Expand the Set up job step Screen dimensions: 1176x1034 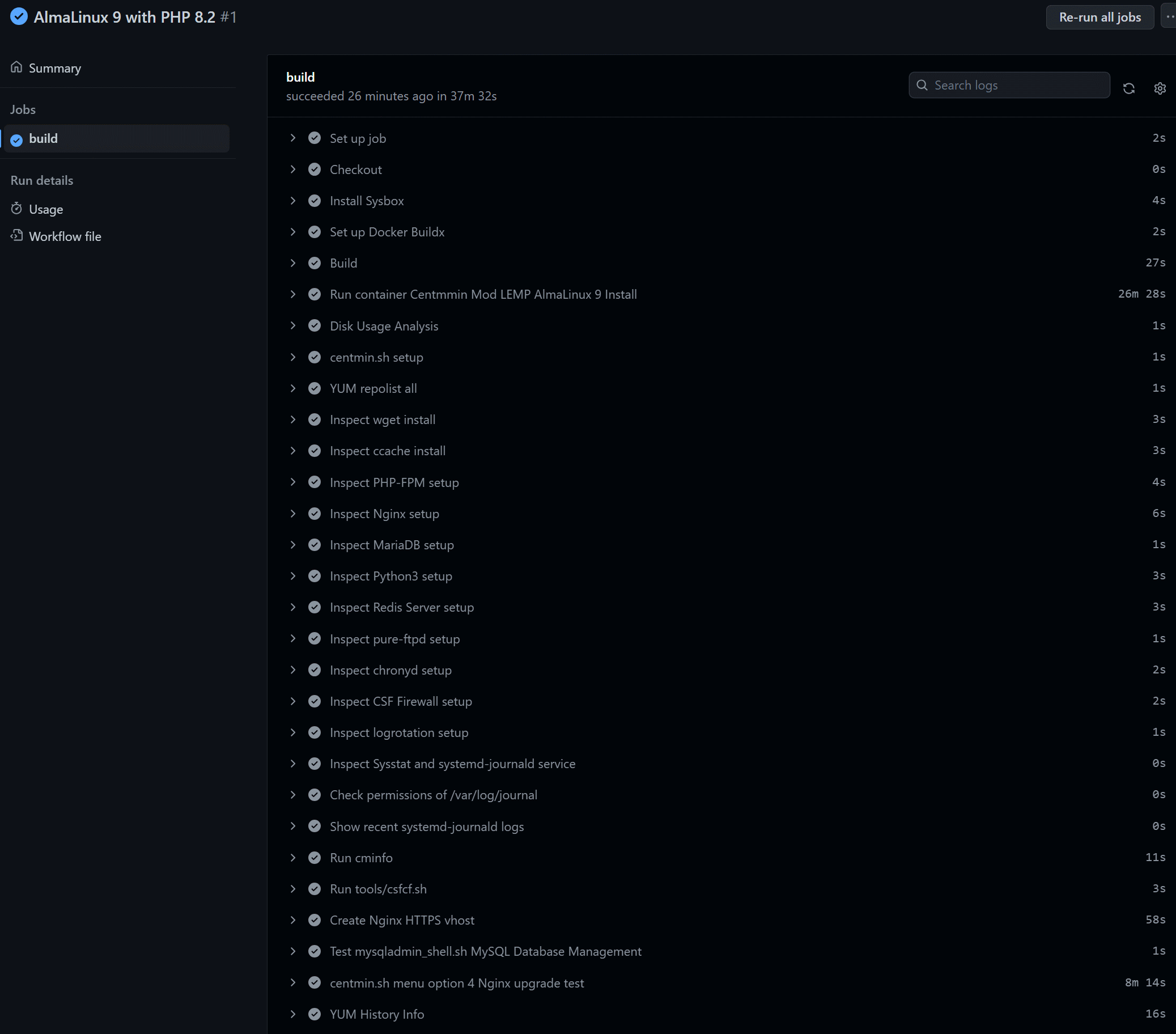click(x=293, y=138)
